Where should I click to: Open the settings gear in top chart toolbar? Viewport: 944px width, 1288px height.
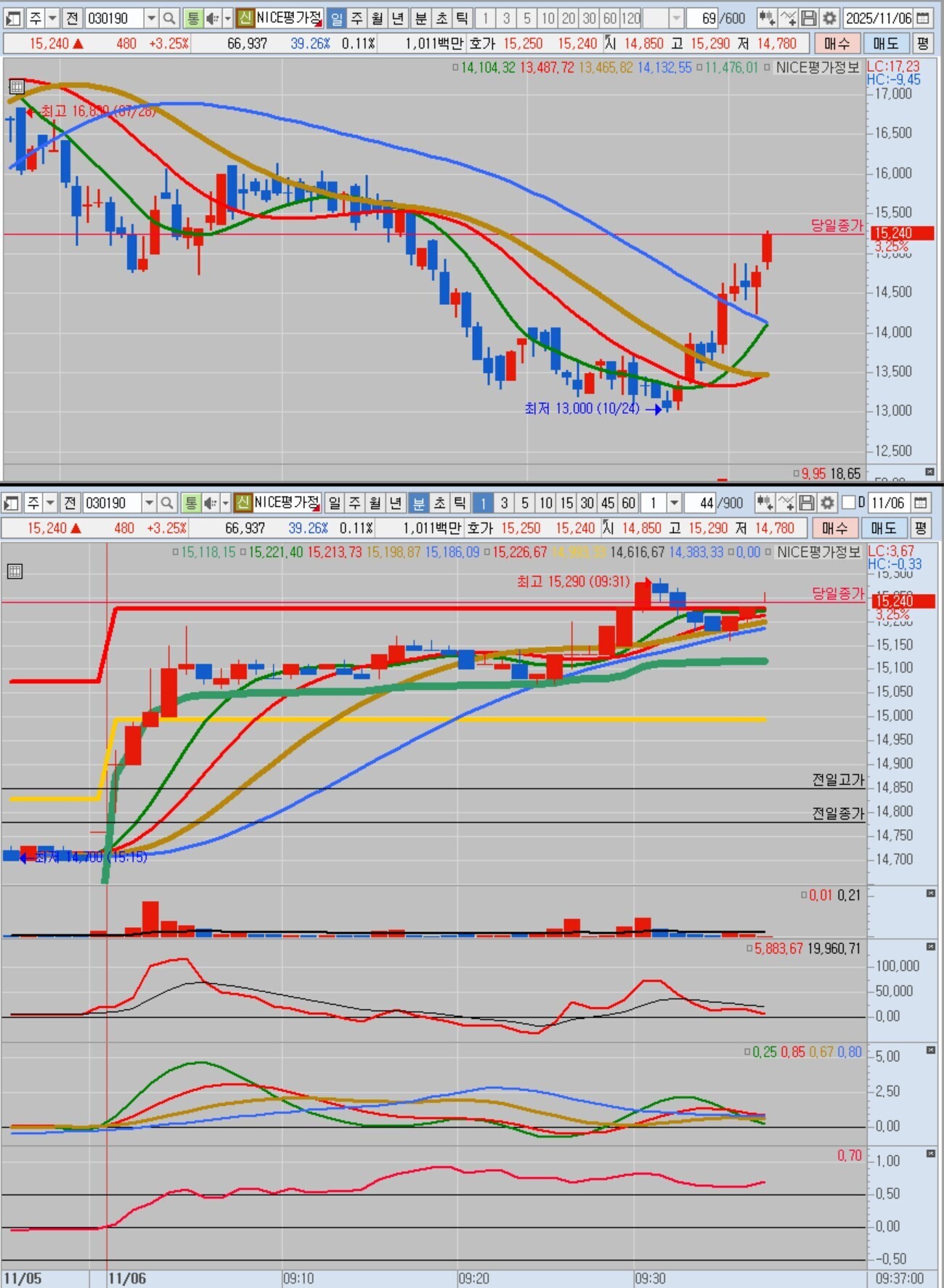click(x=829, y=18)
